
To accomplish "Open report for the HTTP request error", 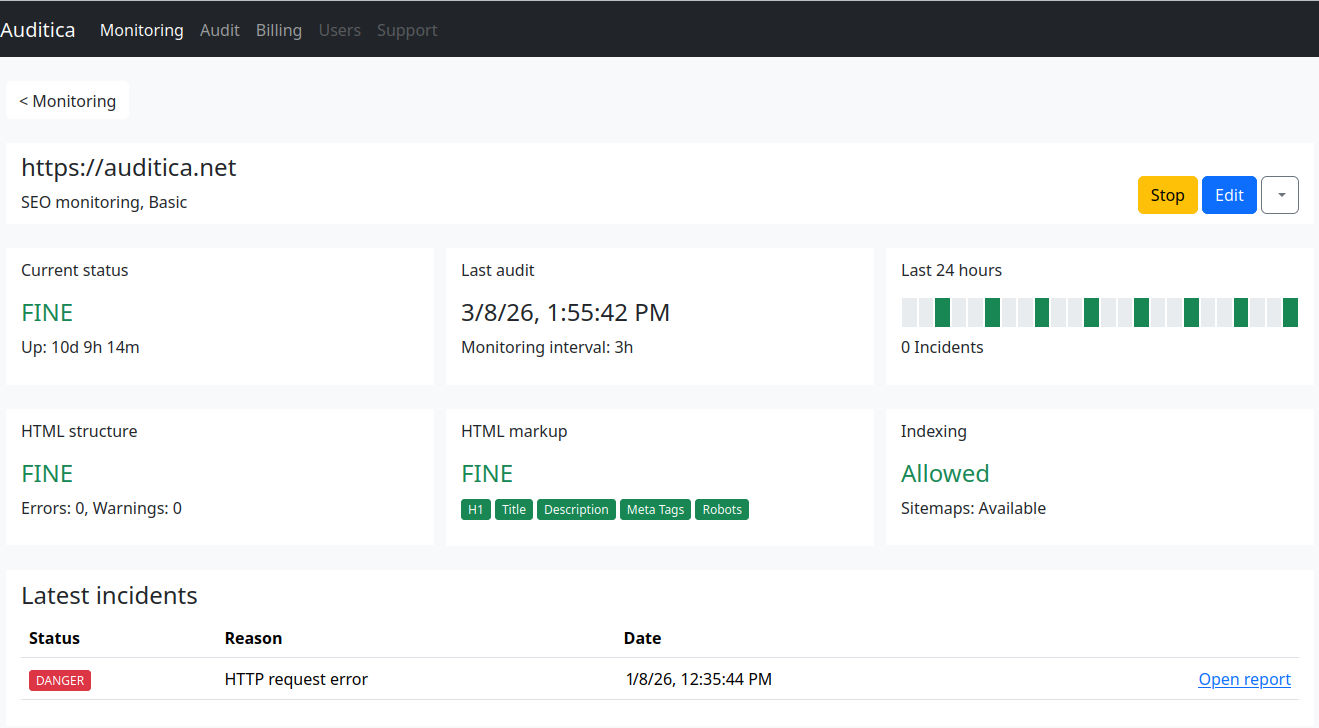I will coord(1244,679).
